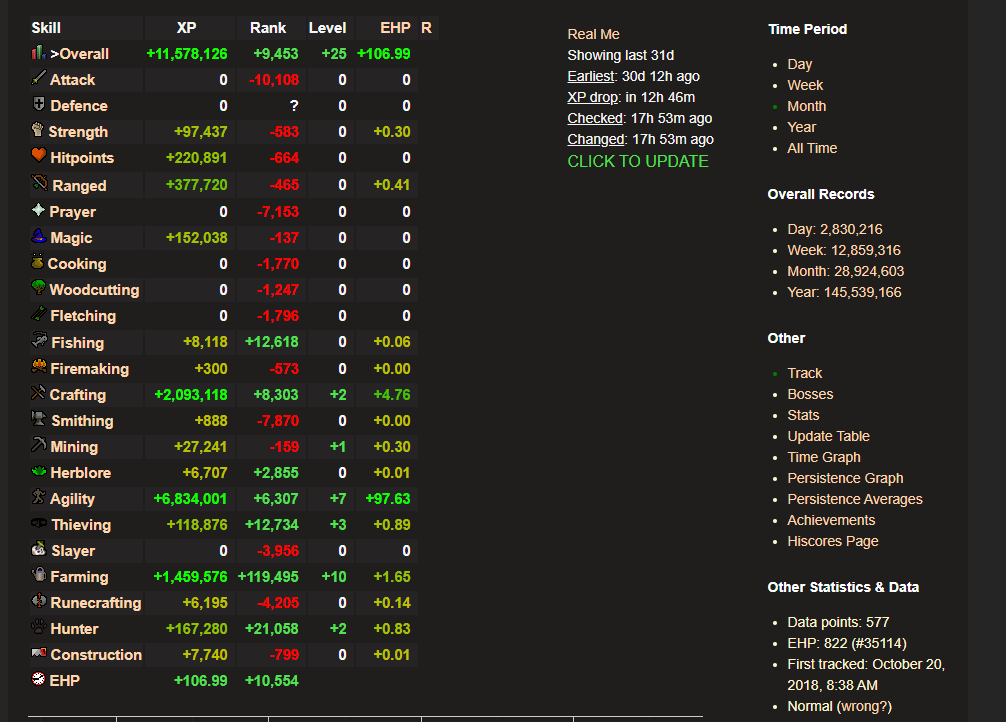Image resolution: width=1006 pixels, height=722 pixels.
Task: Open the Time Graph link
Action: 824,458
